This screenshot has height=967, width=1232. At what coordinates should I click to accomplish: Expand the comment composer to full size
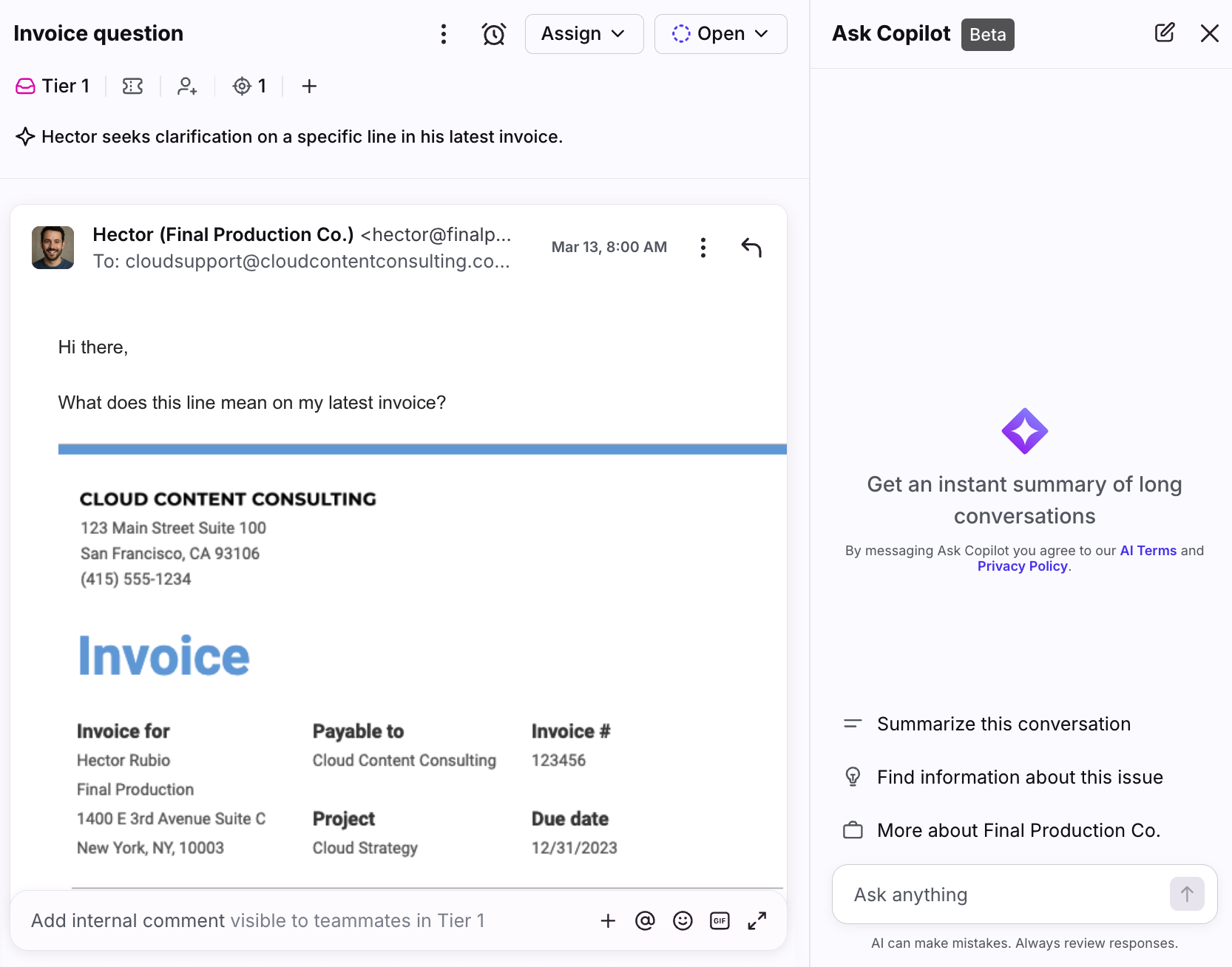757,920
